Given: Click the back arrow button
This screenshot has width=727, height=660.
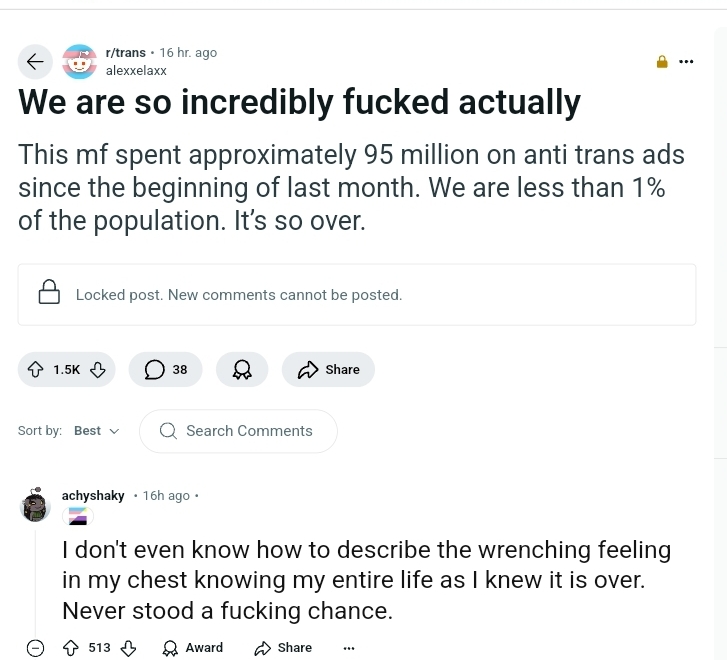Looking at the screenshot, I should [x=35, y=62].
